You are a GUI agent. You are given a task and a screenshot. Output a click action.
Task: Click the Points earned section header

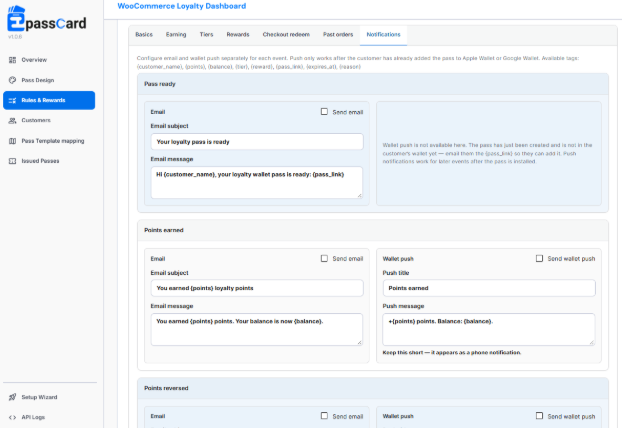[x=373, y=230]
